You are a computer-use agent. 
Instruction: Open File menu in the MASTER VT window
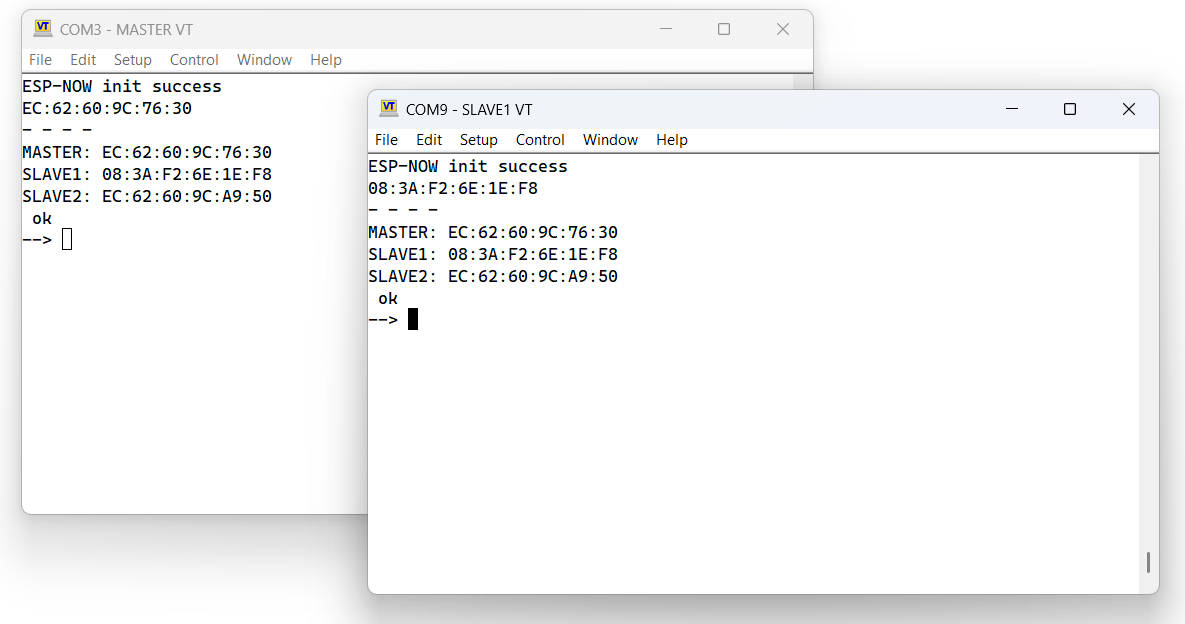click(40, 60)
